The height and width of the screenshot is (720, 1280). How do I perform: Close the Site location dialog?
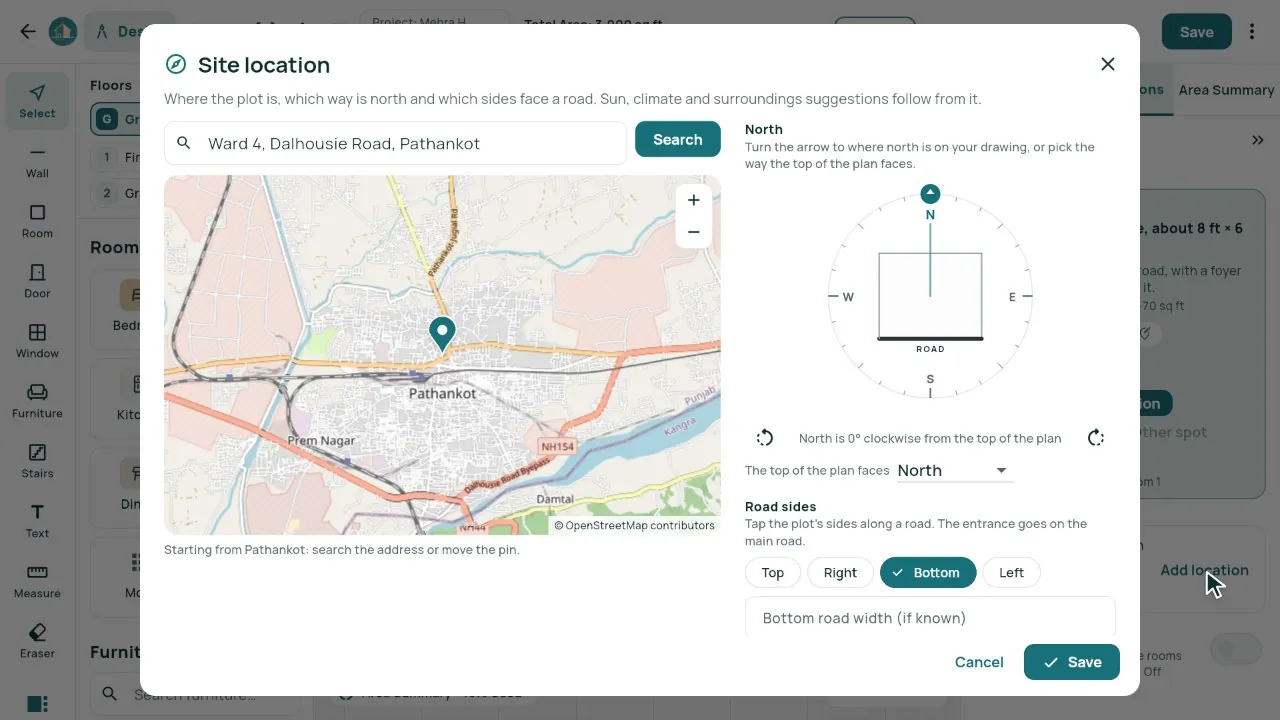pyautogui.click(x=1107, y=64)
